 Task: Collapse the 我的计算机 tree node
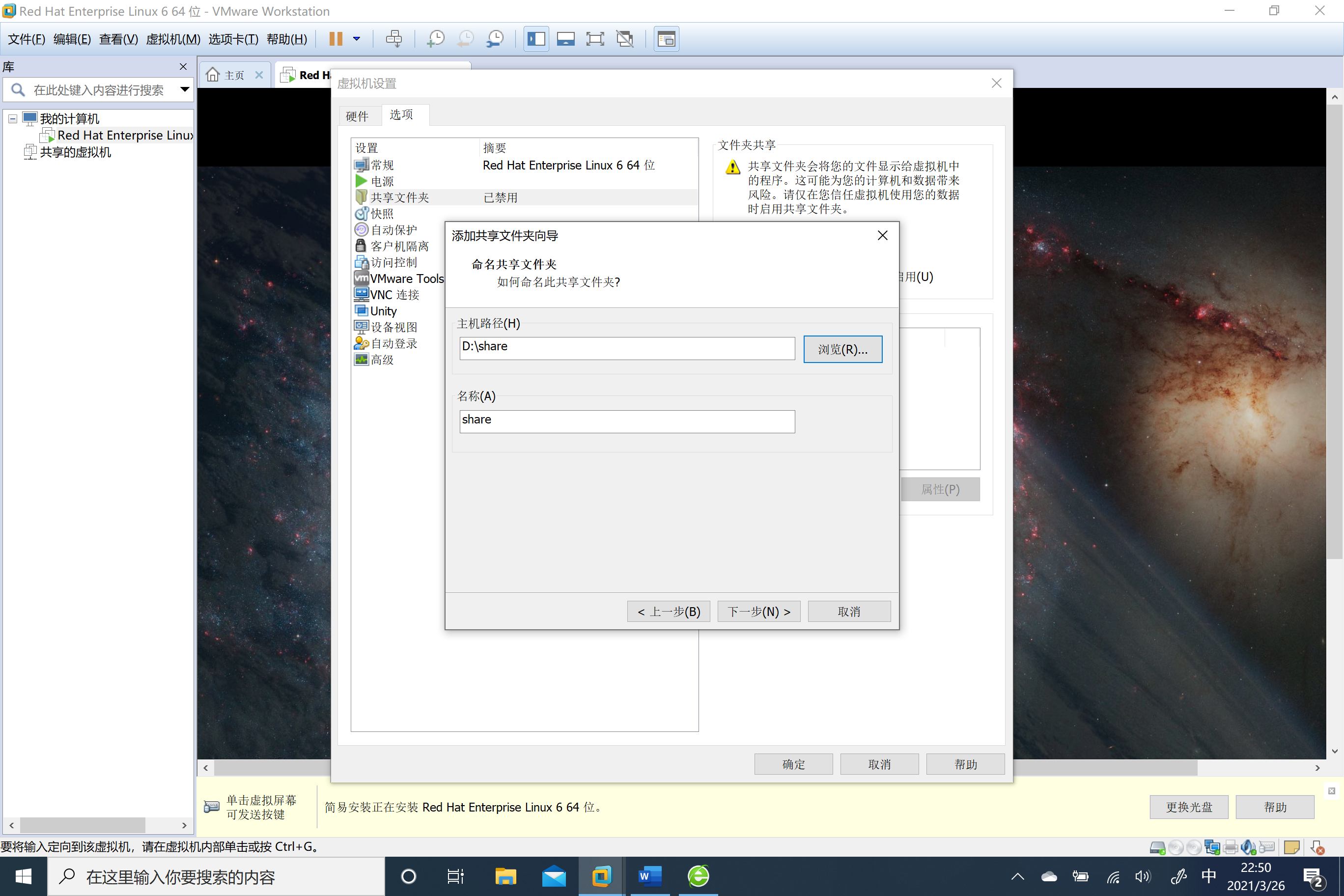click(13, 119)
